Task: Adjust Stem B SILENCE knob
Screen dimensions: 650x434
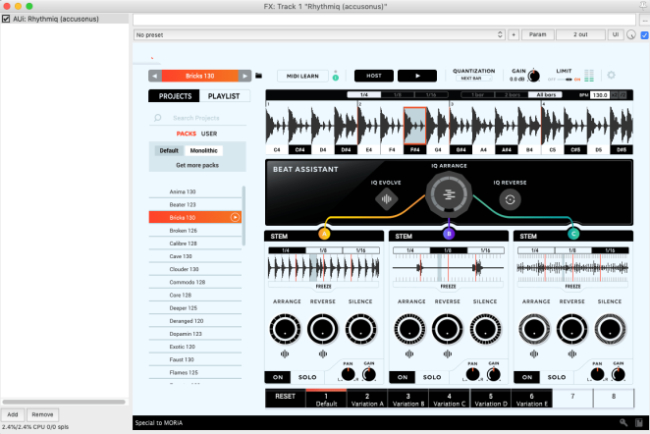Action: (485, 329)
